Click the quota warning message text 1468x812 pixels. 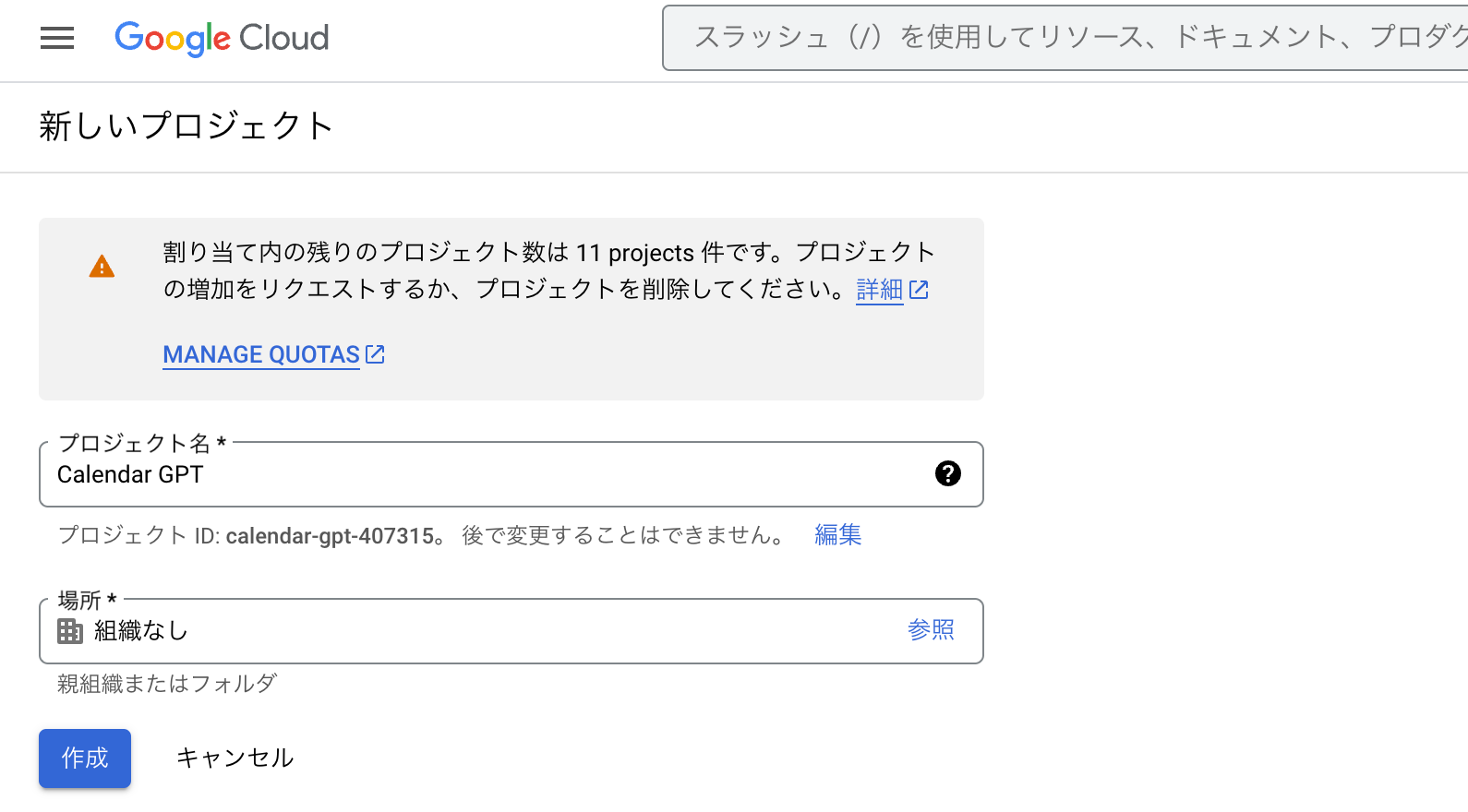click(x=548, y=270)
